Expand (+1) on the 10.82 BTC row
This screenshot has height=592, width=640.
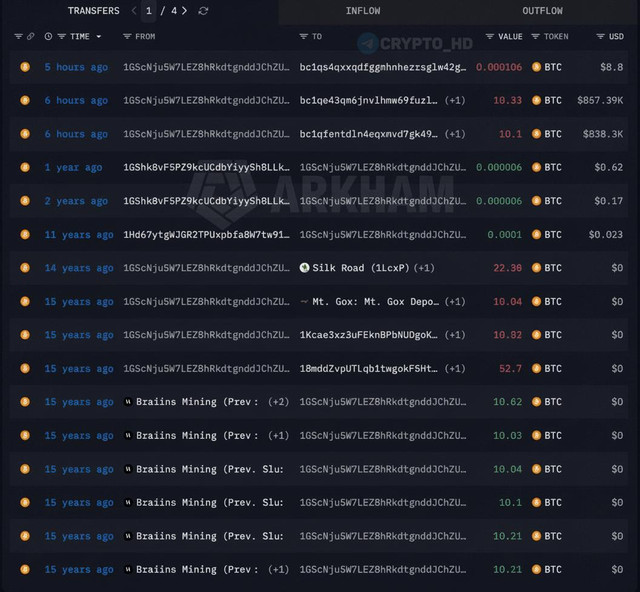point(455,335)
